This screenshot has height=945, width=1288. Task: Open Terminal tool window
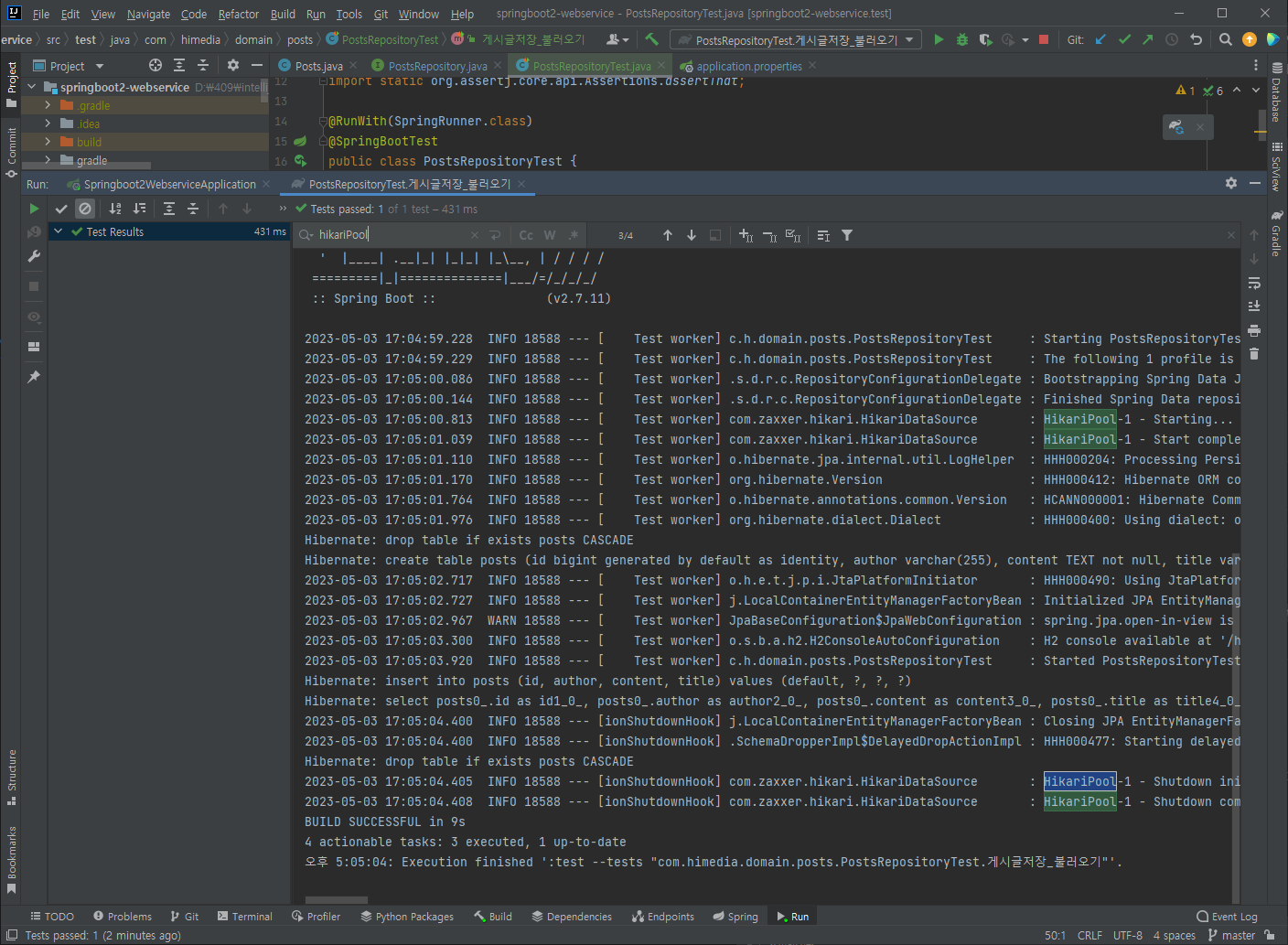pos(245,916)
